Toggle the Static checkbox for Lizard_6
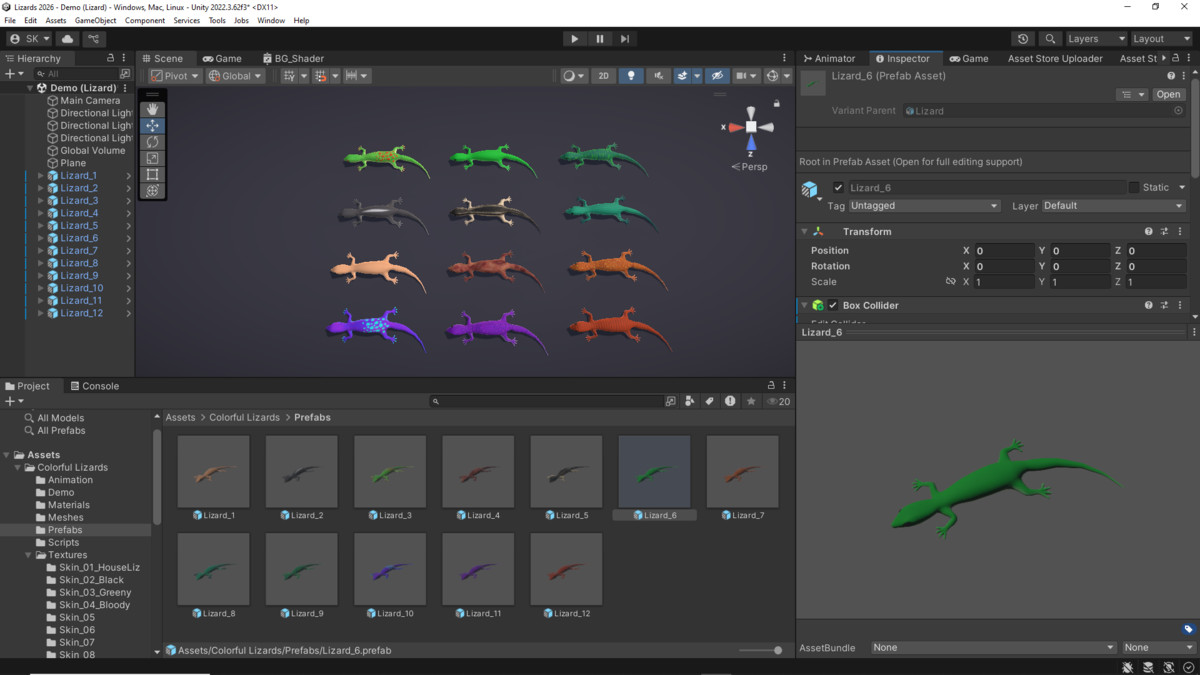 1134,187
